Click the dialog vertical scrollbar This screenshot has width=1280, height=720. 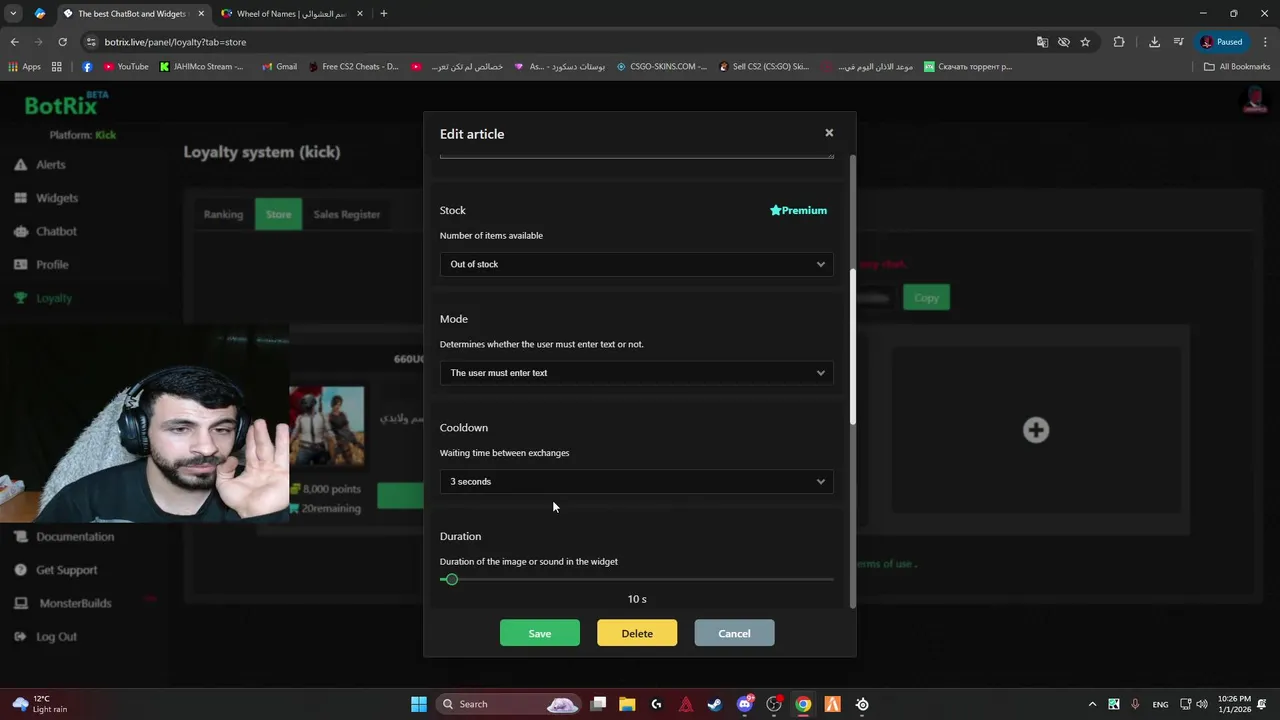click(852, 345)
